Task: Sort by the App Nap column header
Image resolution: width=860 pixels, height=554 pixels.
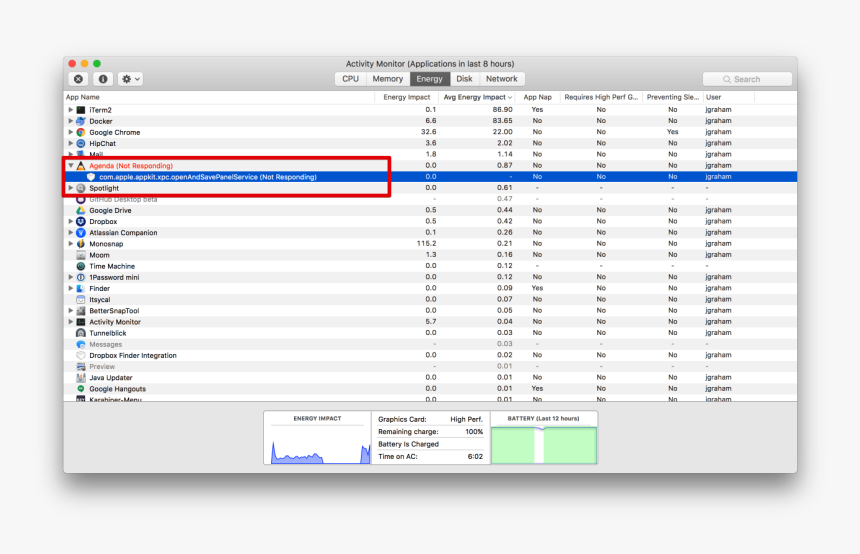Action: pos(538,97)
